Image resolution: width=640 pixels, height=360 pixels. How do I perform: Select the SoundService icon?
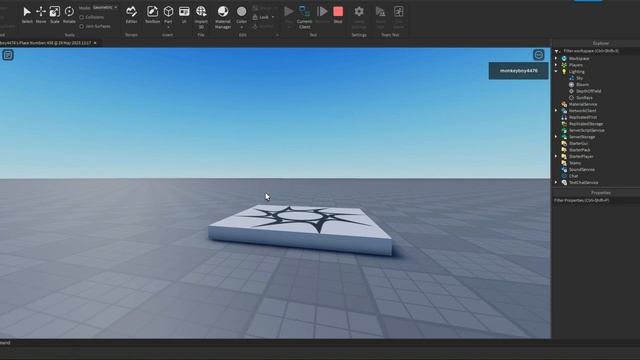[x=564, y=170]
